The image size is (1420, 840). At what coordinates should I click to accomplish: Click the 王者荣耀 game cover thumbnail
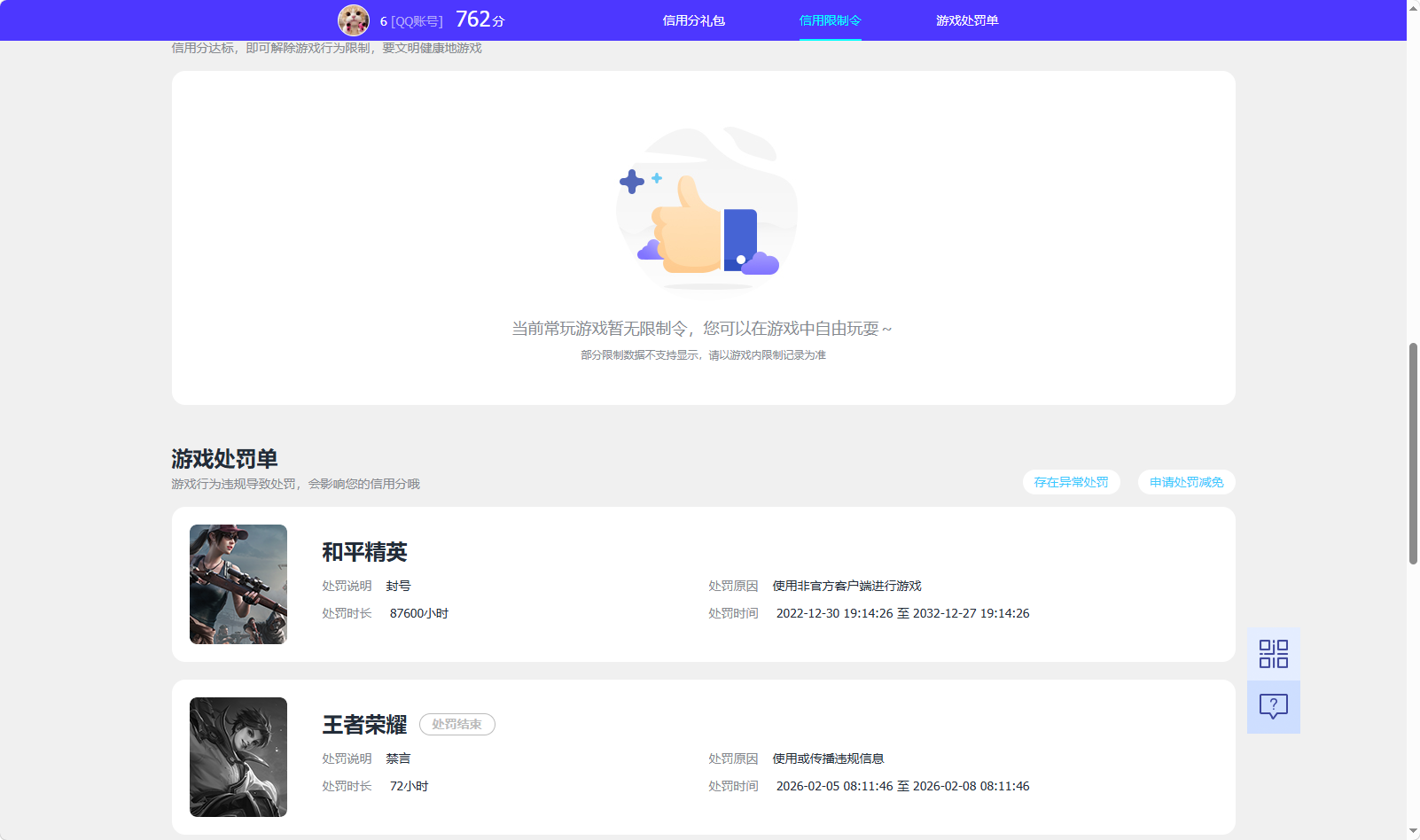coord(238,757)
